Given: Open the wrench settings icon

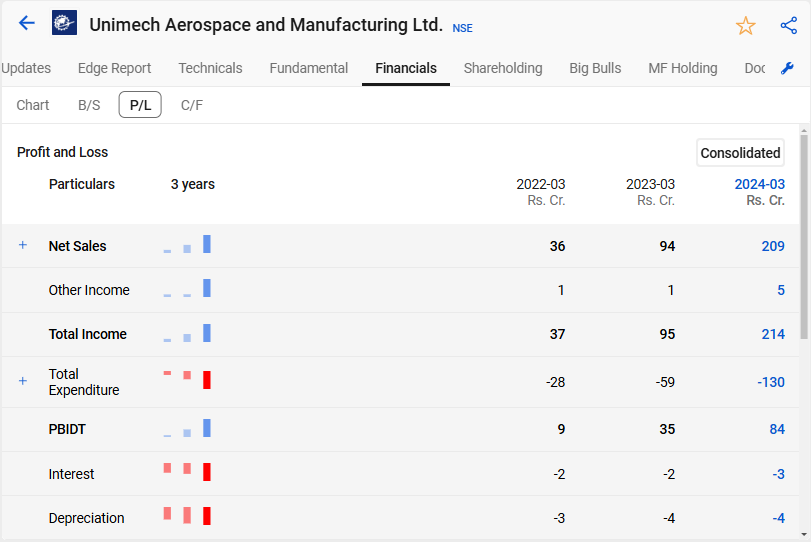Looking at the screenshot, I should [787, 68].
